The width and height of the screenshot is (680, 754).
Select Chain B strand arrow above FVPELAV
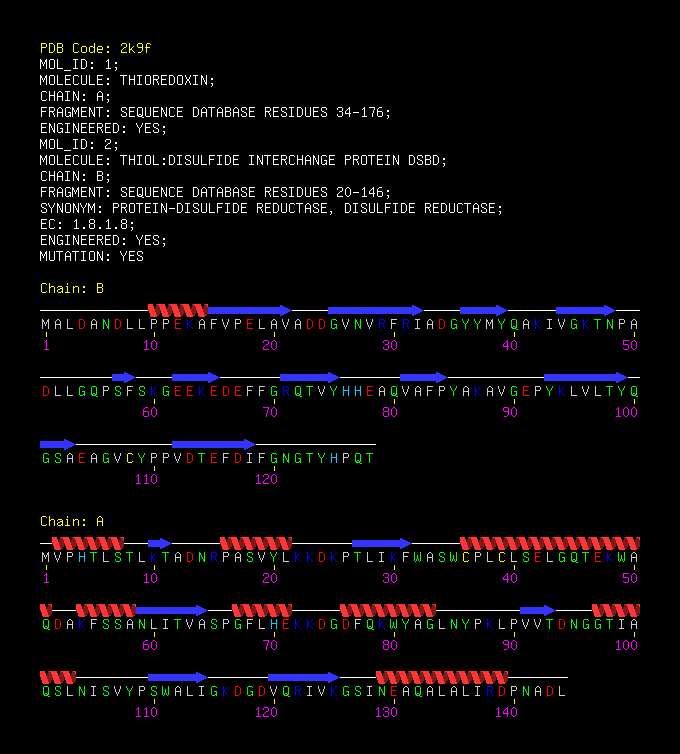(250, 310)
